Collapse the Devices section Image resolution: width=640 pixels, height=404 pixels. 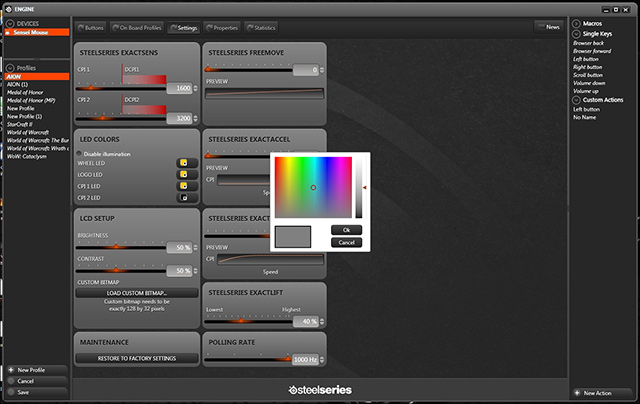(x=10, y=24)
